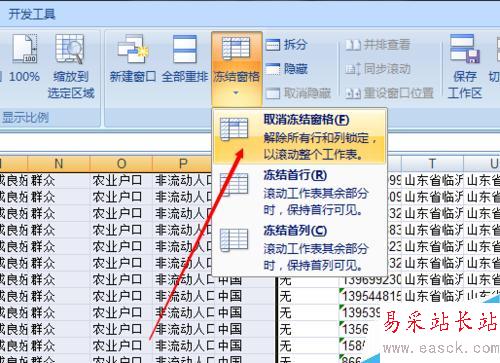This screenshot has height=363, width=500.
Task: Click first 山东省临沂 cell in column T
Action: click(432, 180)
